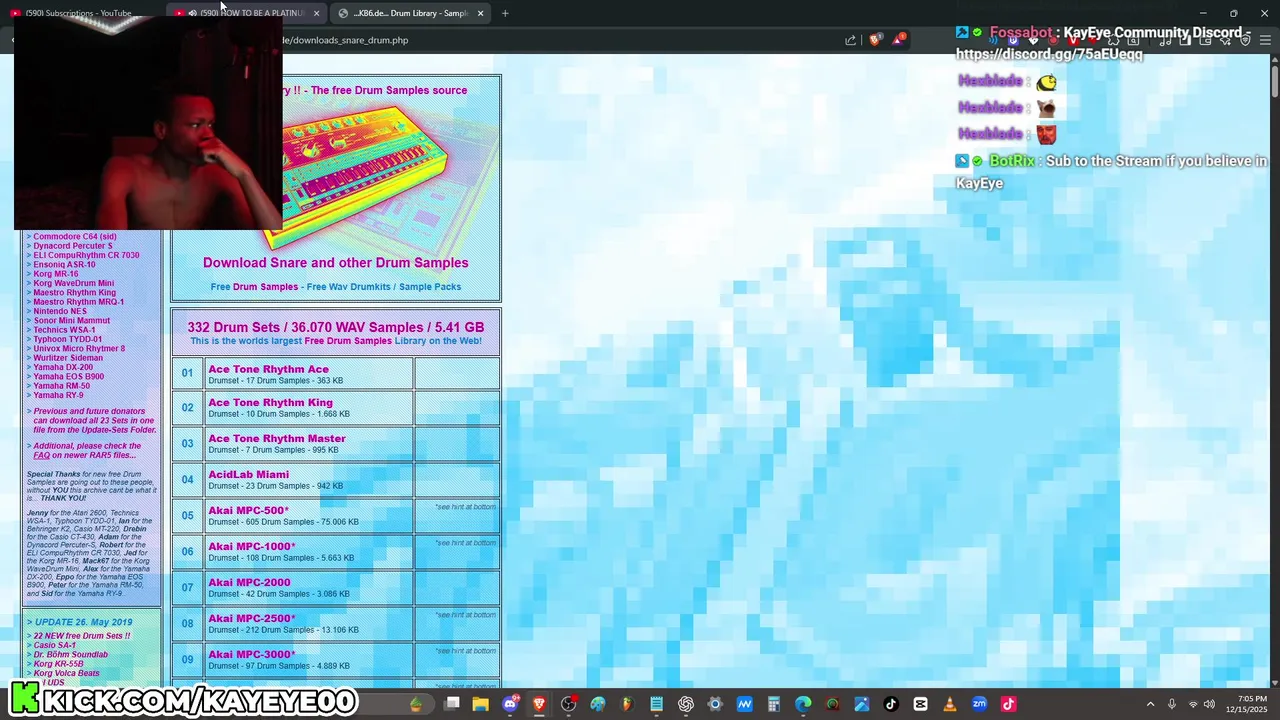Open Akai MPC-2500 drumset link

252,618
